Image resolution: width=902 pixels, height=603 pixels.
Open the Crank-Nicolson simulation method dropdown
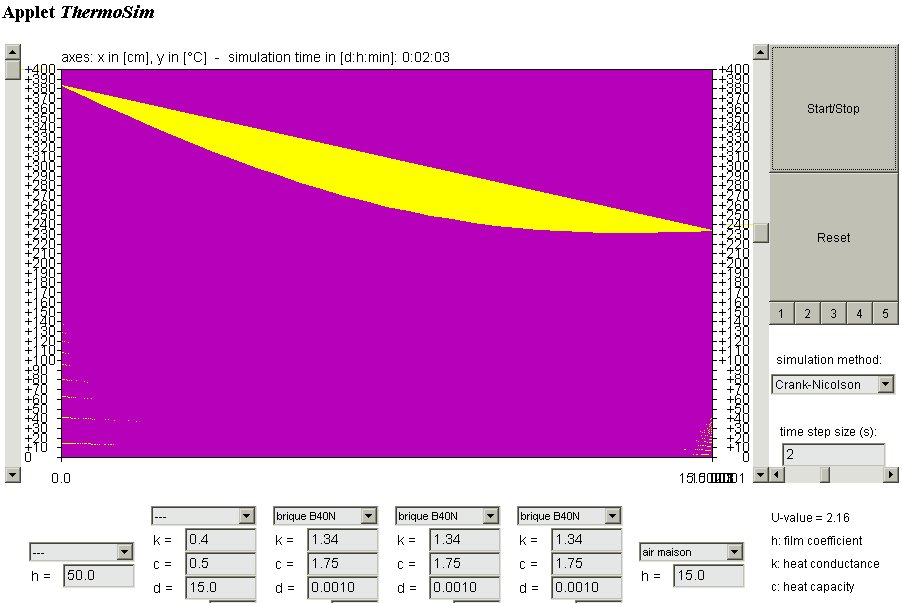click(x=832, y=384)
